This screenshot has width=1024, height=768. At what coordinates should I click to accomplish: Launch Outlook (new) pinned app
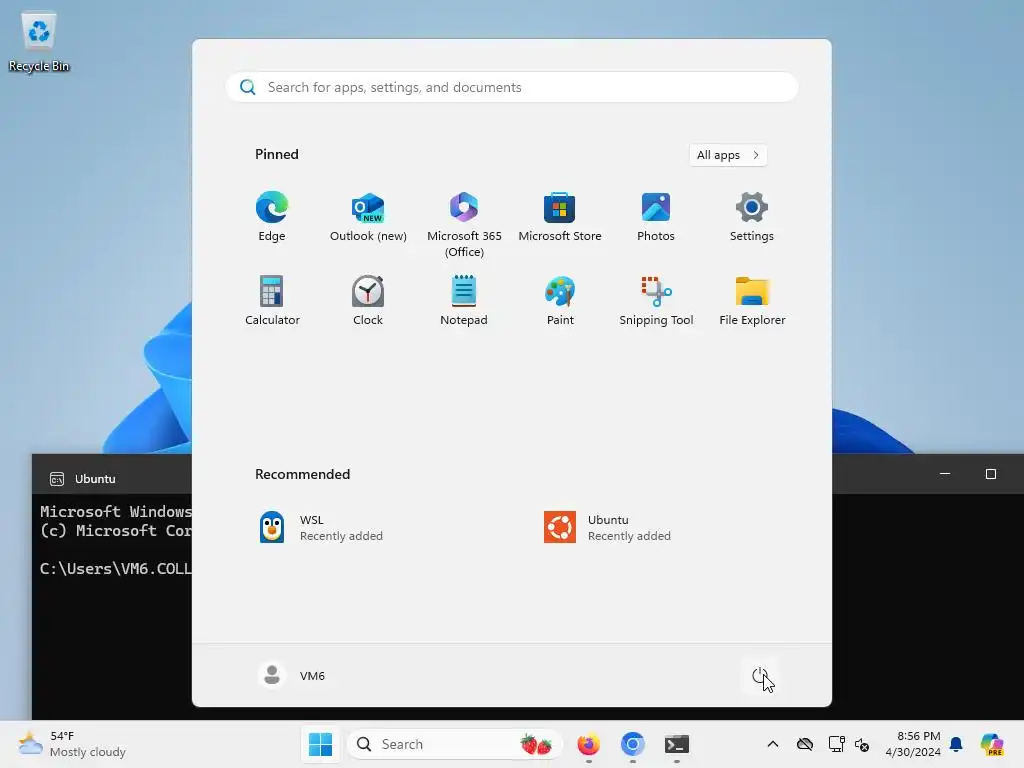(x=368, y=217)
